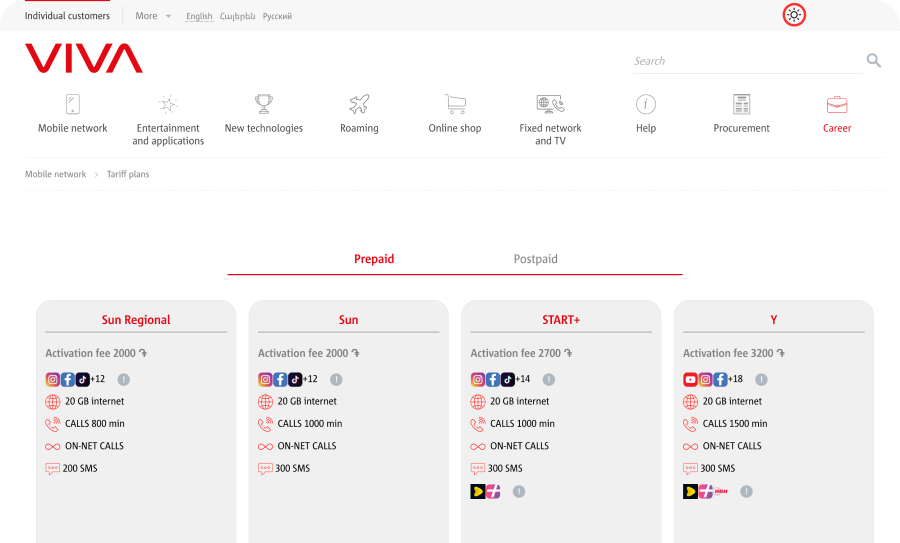
Task: Switch to the Postpaid tab
Action: [536, 259]
